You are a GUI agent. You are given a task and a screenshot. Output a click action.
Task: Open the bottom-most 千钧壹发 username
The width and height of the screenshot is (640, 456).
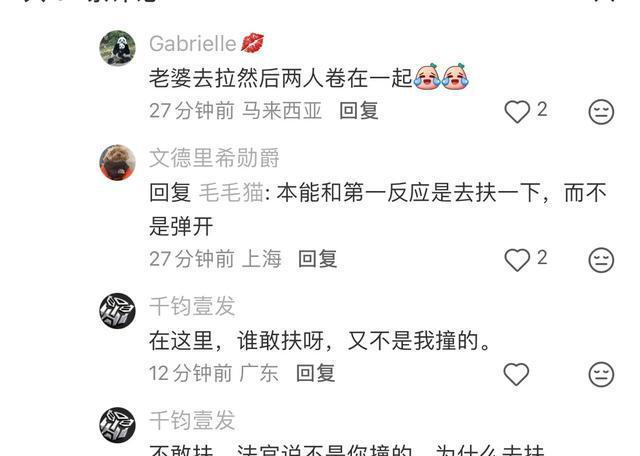click(192, 420)
